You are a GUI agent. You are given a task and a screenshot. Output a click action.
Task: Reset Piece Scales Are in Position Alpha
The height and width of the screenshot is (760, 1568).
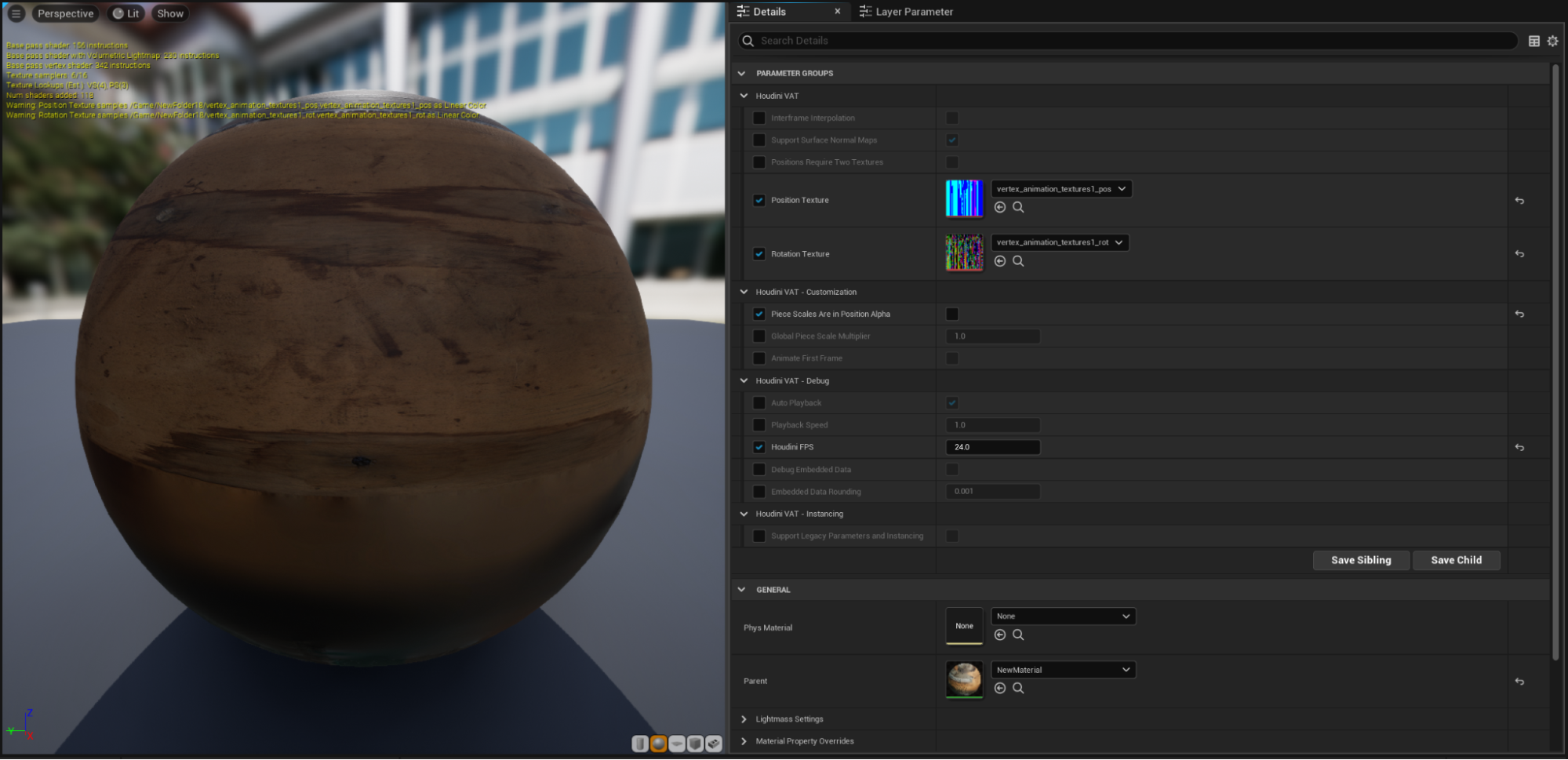pyautogui.click(x=1519, y=314)
